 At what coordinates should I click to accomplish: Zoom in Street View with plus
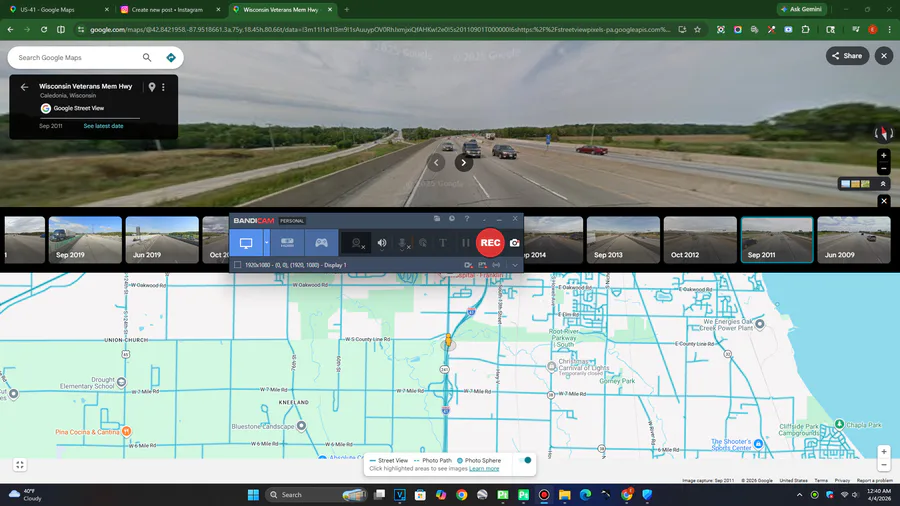tap(884, 155)
